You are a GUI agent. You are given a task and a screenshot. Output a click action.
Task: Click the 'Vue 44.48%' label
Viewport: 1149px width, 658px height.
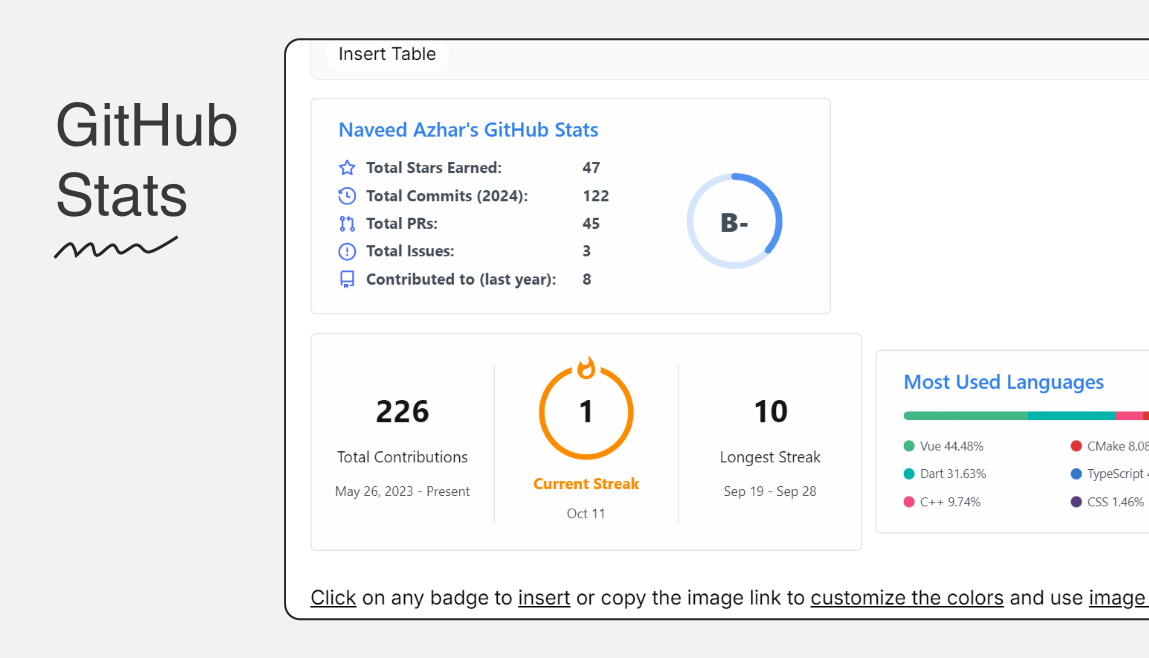pyautogui.click(x=952, y=446)
